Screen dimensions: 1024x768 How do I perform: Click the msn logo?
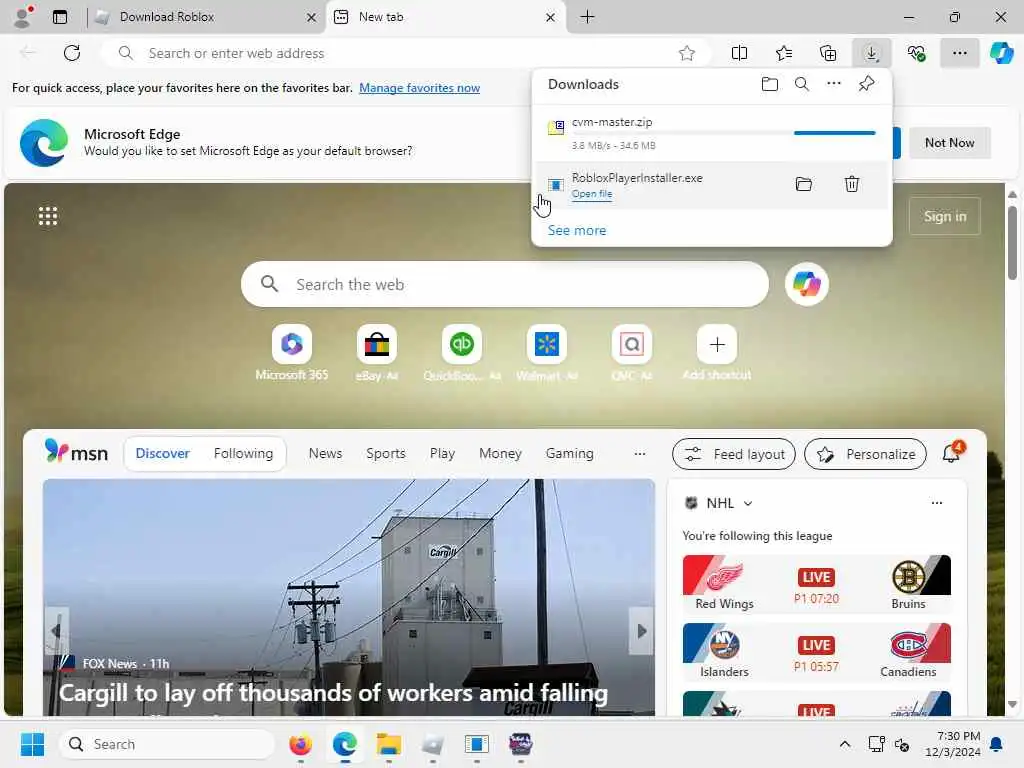76,452
